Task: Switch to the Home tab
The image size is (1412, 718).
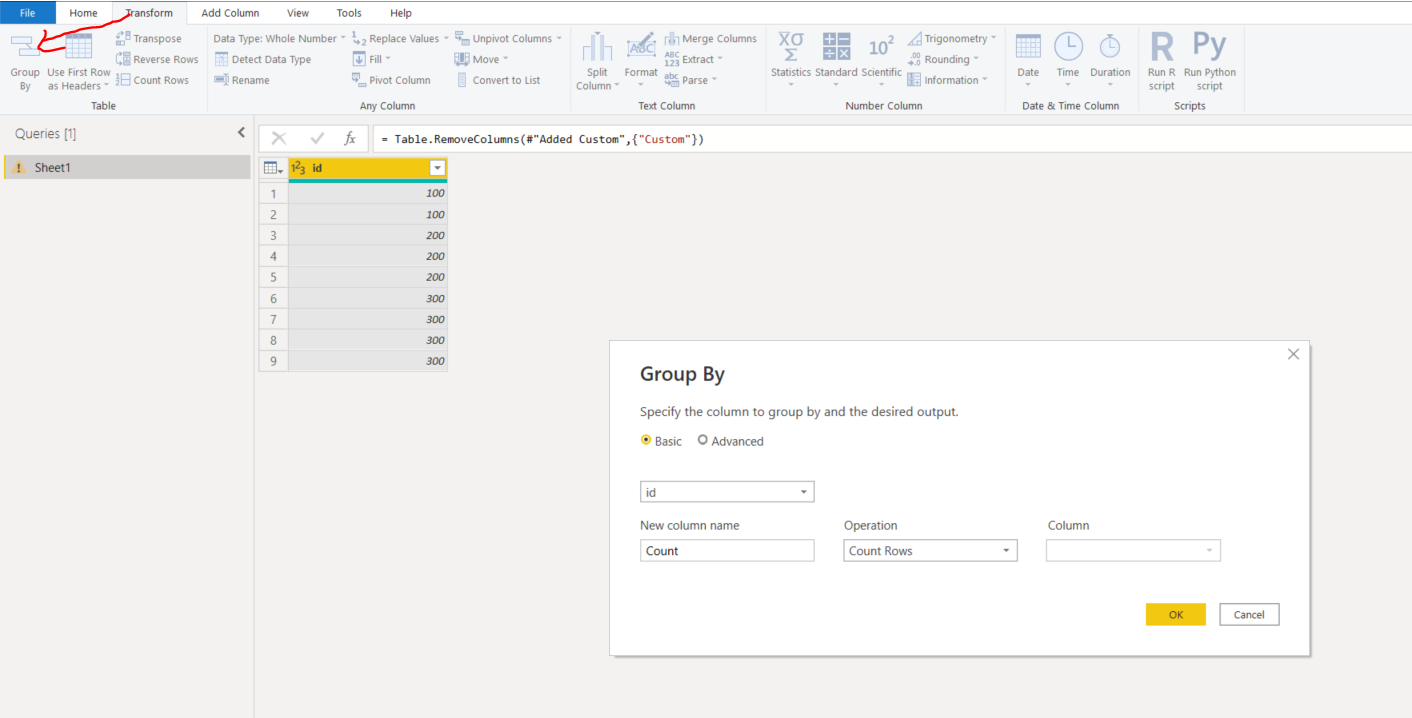Action: click(84, 13)
